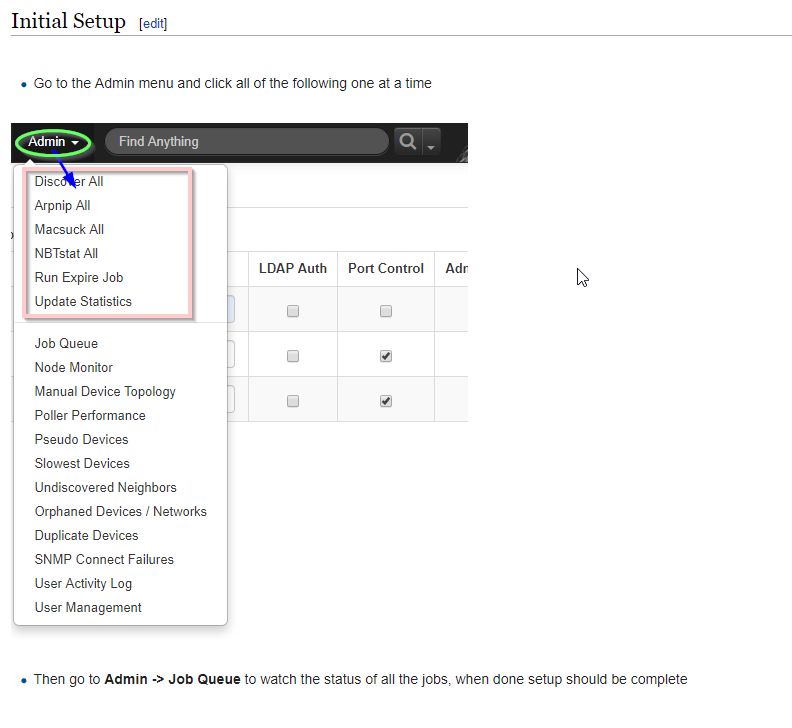The width and height of the screenshot is (792, 728).
Task: Uncheck second row Port Control checkbox
Action: [386, 356]
